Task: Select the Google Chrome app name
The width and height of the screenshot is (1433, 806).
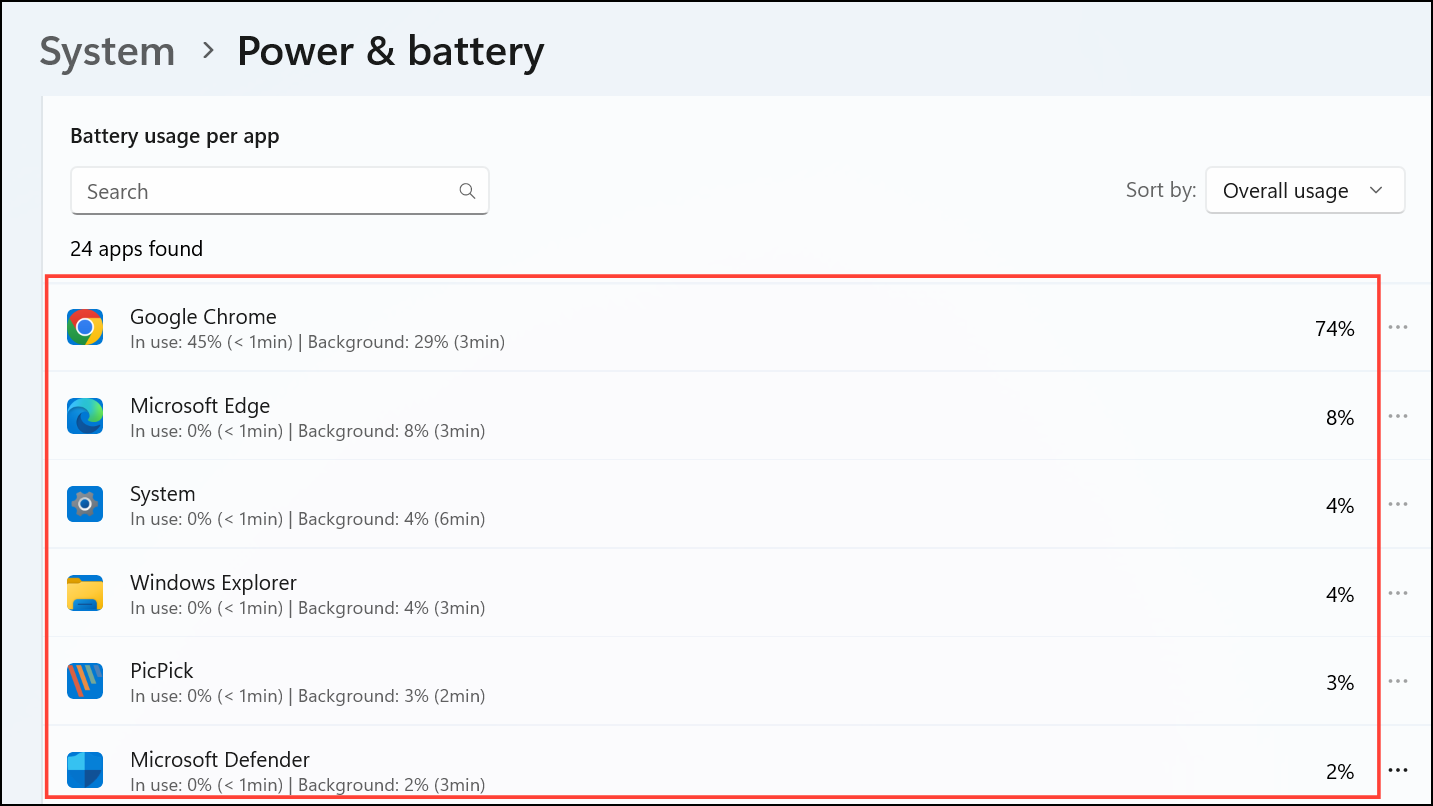Action: 203,317
